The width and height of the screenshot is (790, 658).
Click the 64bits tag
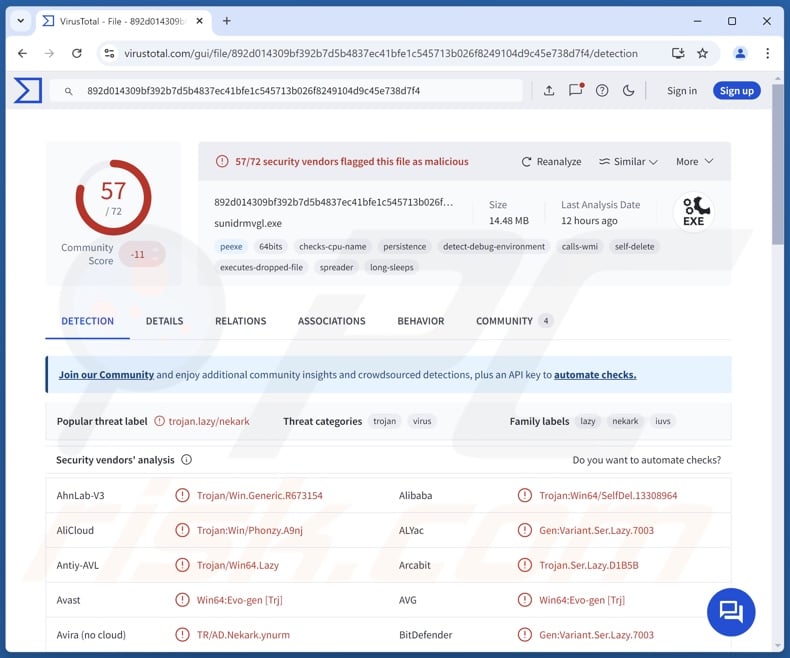pyautogui.click(x=271, y=246)
